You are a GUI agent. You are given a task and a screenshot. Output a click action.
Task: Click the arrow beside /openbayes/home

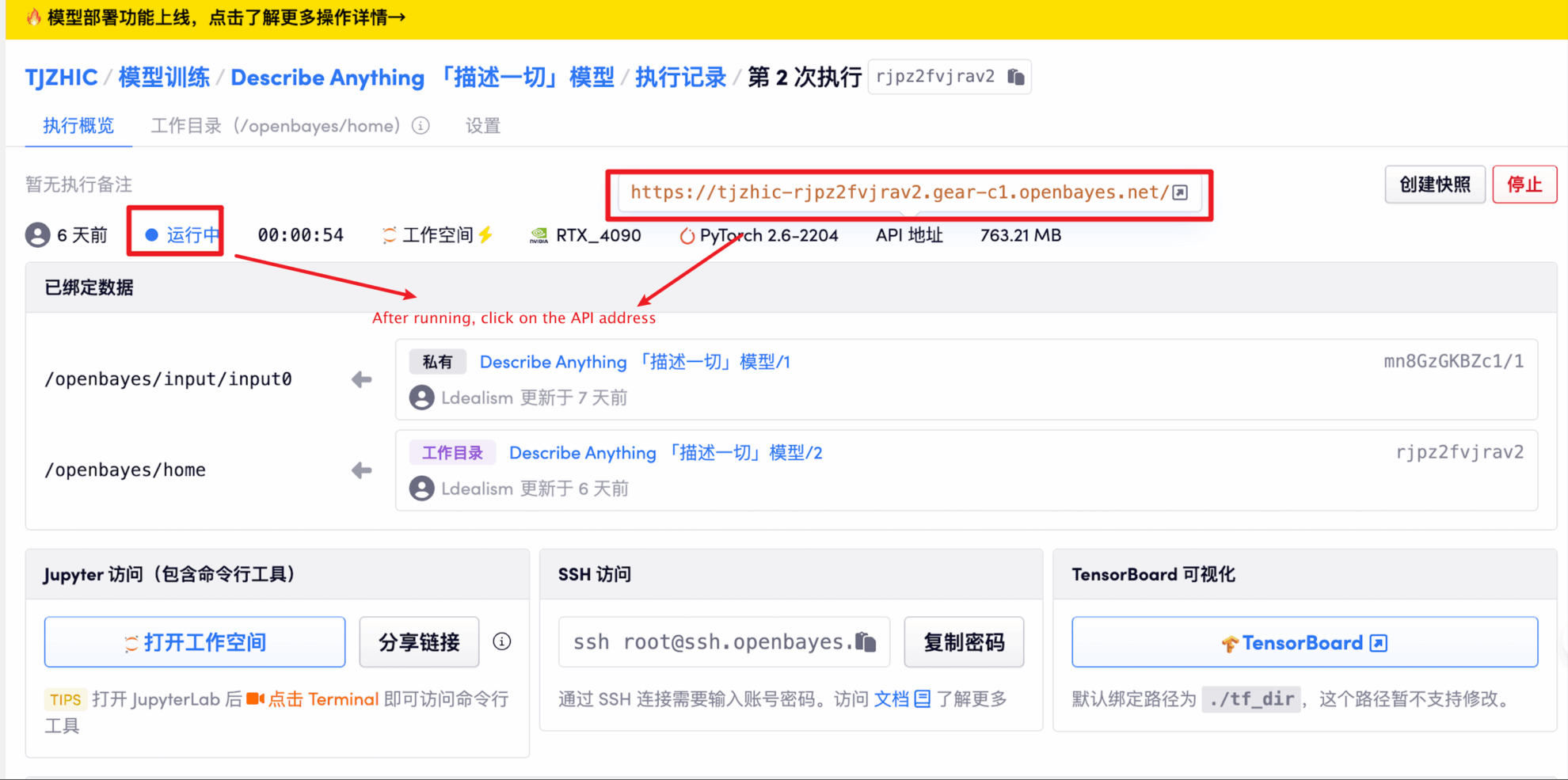tap(362, 470)
